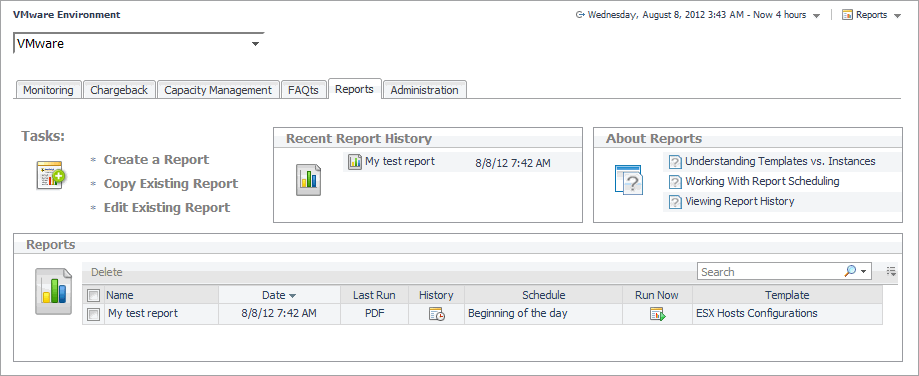
Task: Open the Administration tab
Action: click(x=424, y=90)
